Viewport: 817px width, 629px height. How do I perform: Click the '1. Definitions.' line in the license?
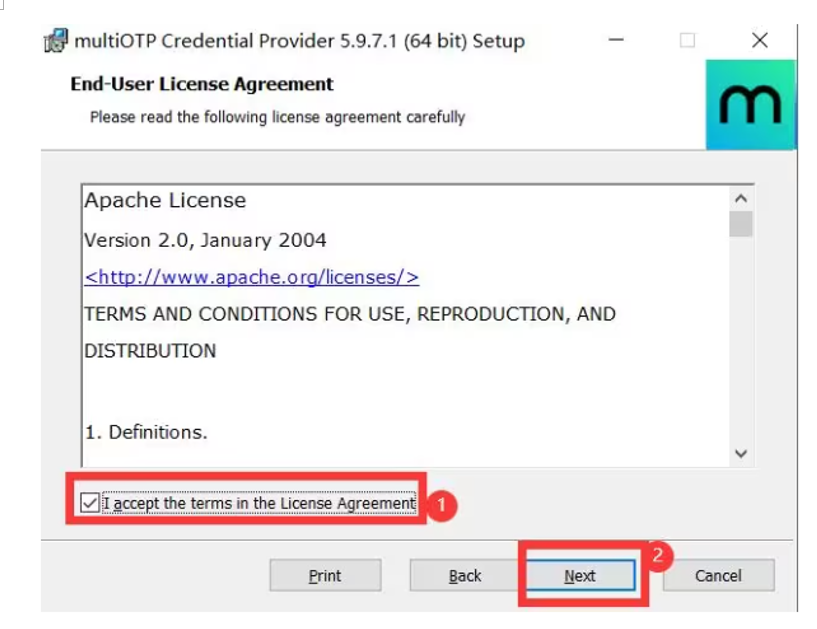click(x=146, y=432)
